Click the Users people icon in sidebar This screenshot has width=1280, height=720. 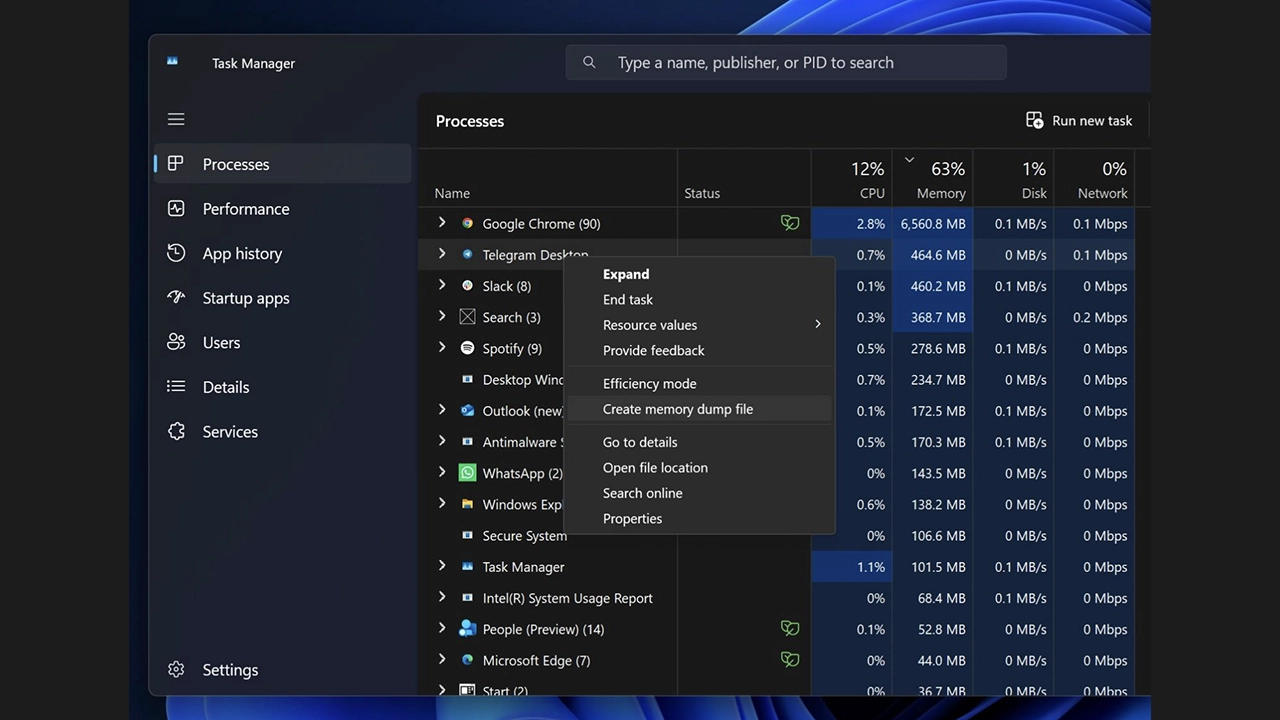(176, 342)
